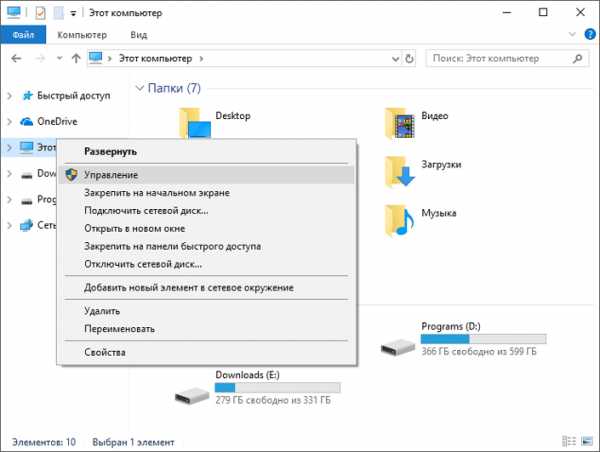The image size is (600, 452).
Task: Choose Свойства in the context menu
Action: [x=207, y=352]
